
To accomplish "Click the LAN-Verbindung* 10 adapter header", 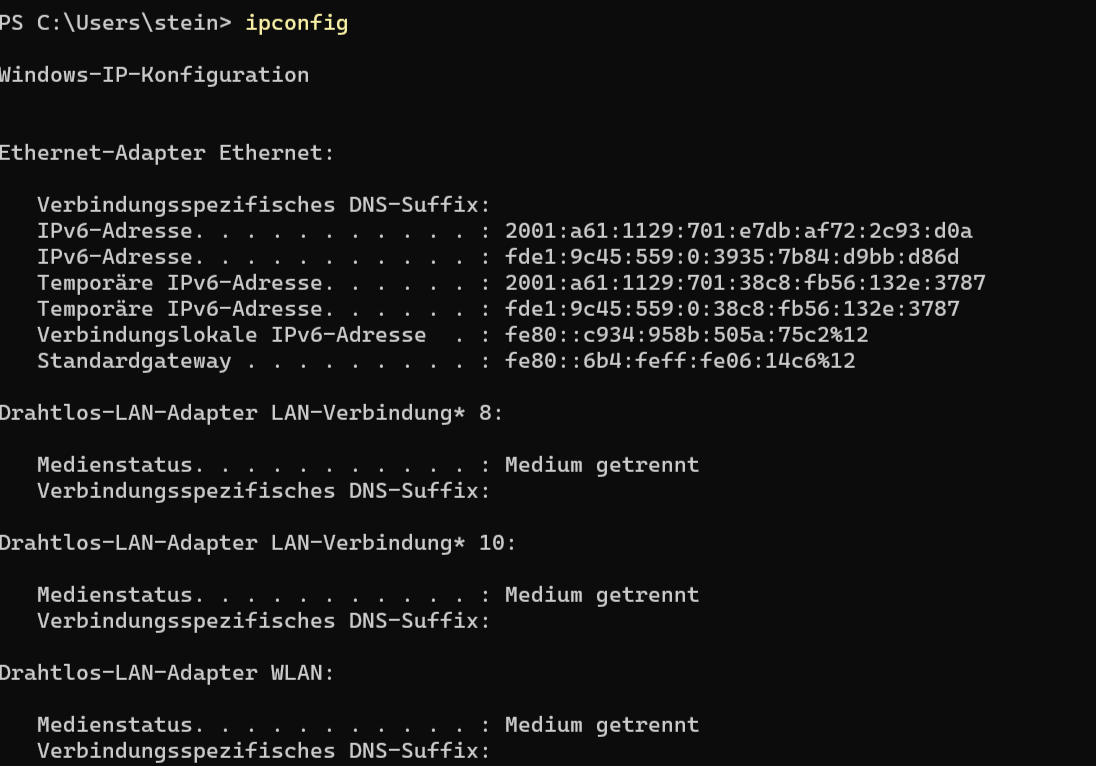I will tap(258, 543).
